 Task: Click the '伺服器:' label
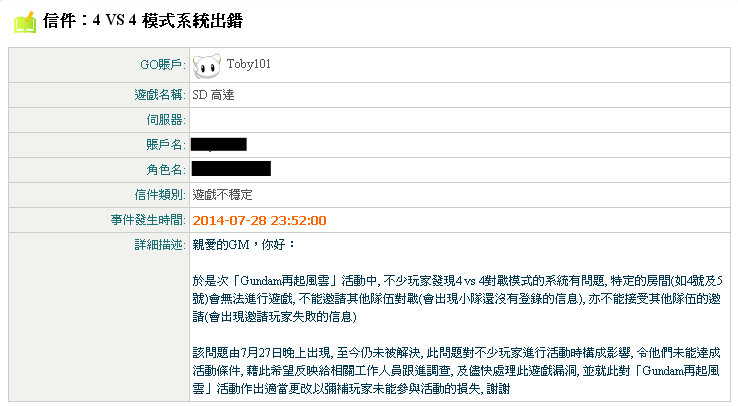coord(166,120)
